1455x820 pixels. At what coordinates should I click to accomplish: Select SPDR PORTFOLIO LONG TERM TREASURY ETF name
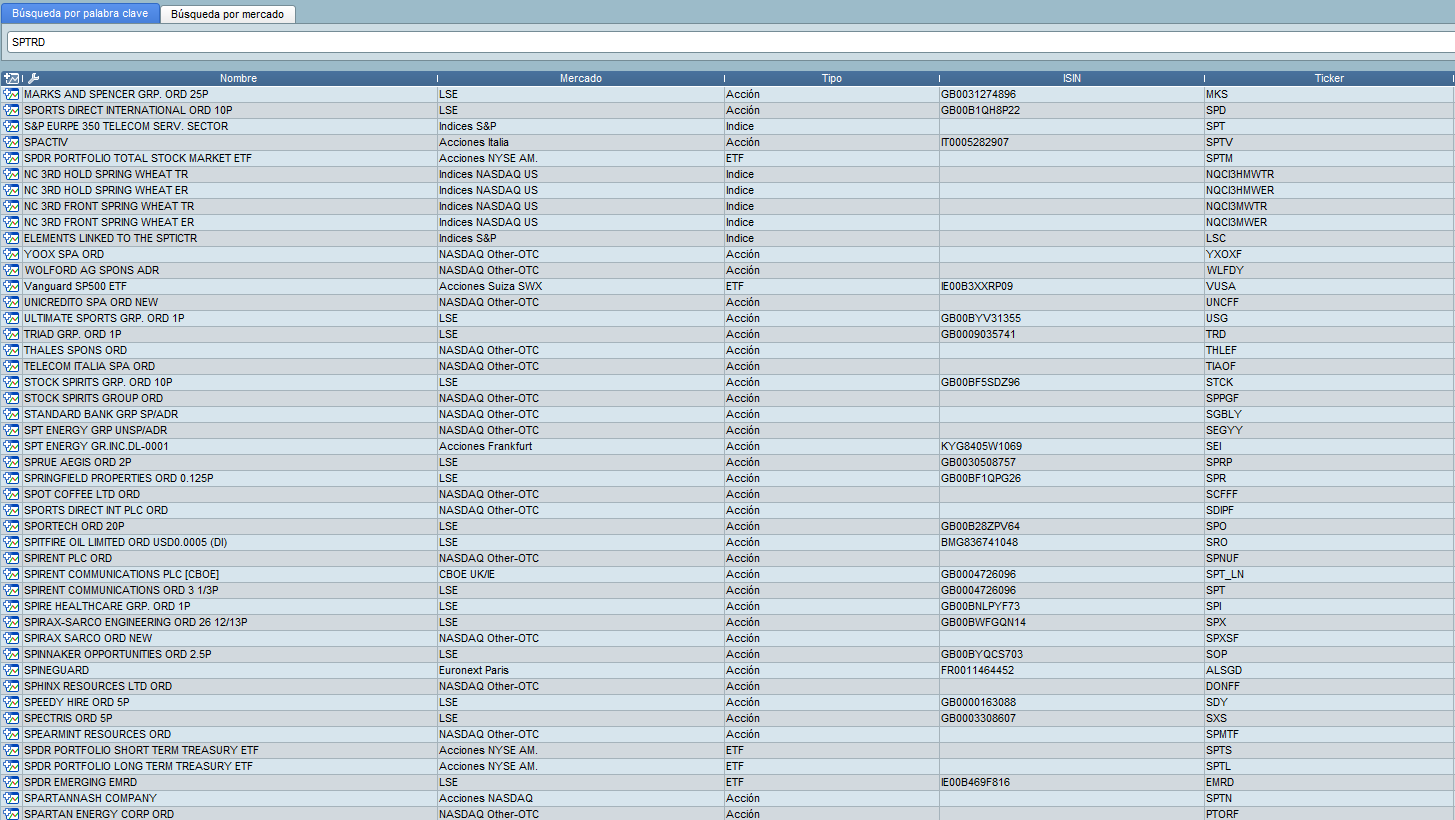138,766
